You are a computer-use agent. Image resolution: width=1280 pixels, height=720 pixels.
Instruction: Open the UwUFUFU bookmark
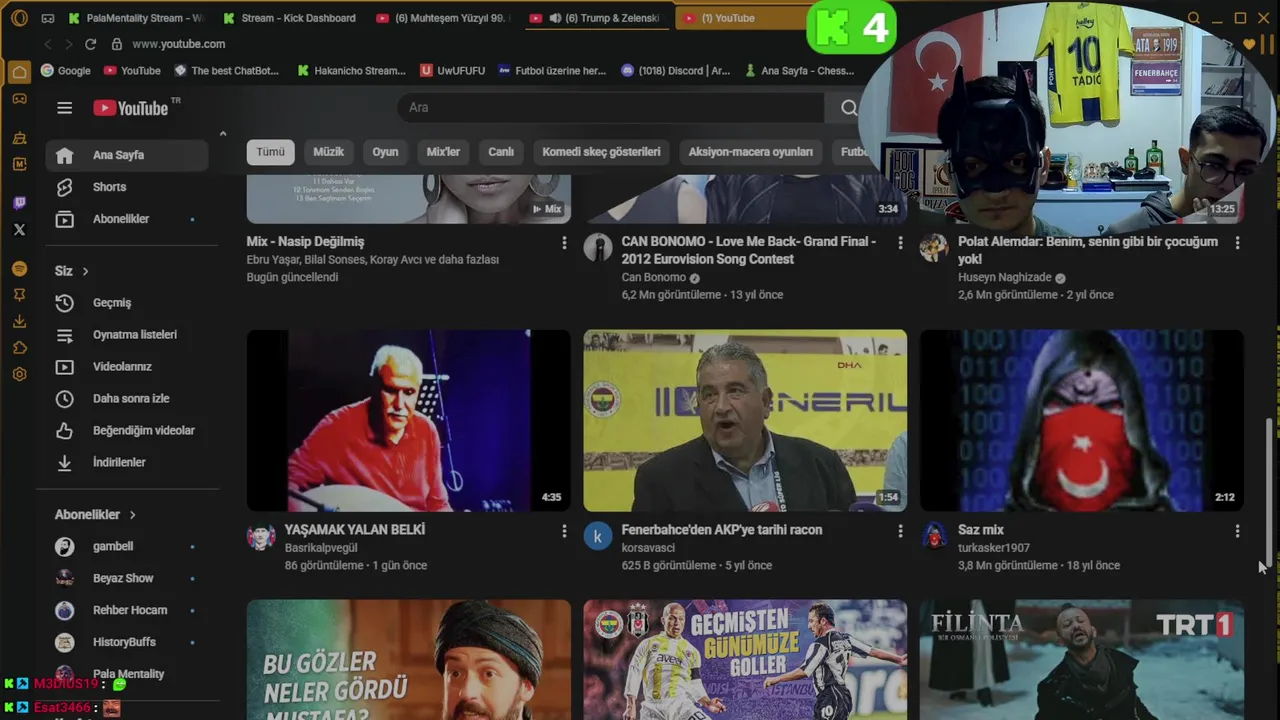coord(453,71)
